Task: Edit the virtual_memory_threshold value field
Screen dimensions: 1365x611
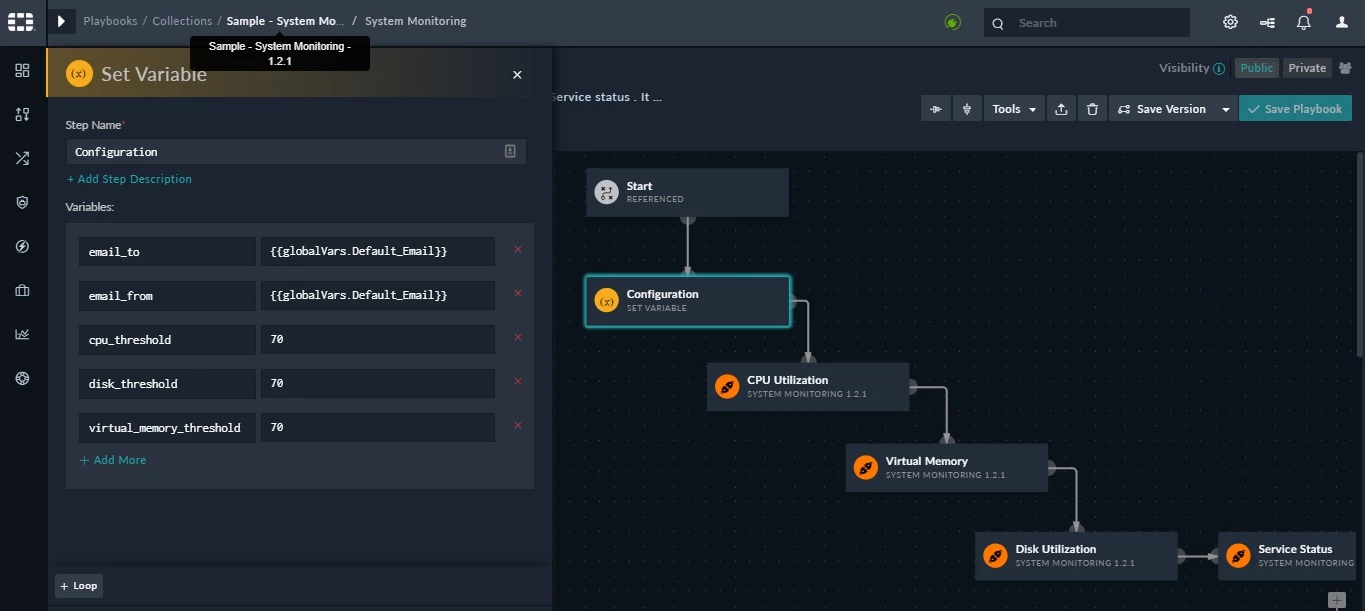Action: pos(377,427)
